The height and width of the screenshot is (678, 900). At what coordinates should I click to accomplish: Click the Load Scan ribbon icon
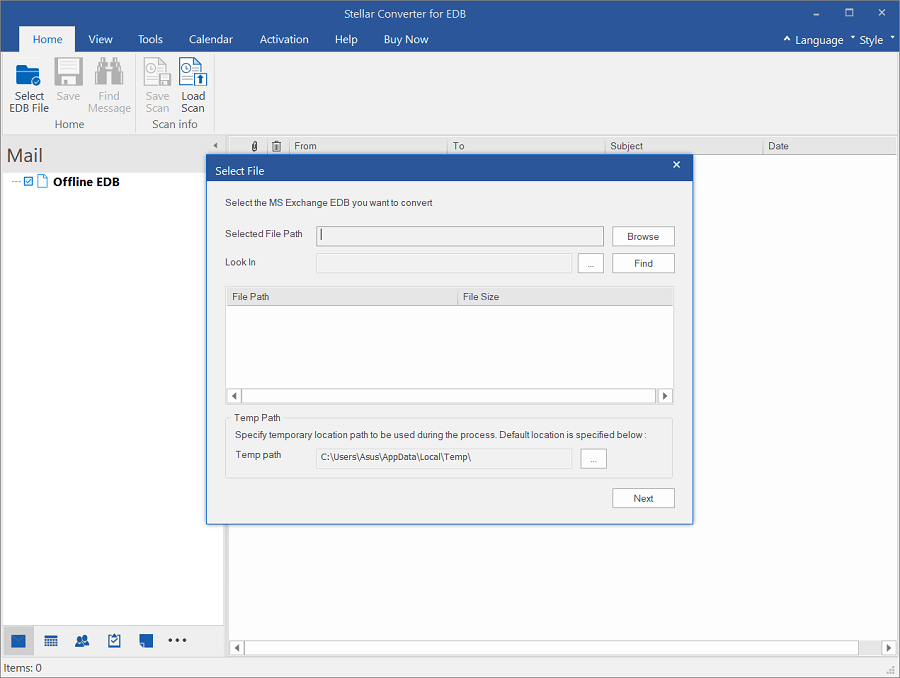click(x=193, y=87)
